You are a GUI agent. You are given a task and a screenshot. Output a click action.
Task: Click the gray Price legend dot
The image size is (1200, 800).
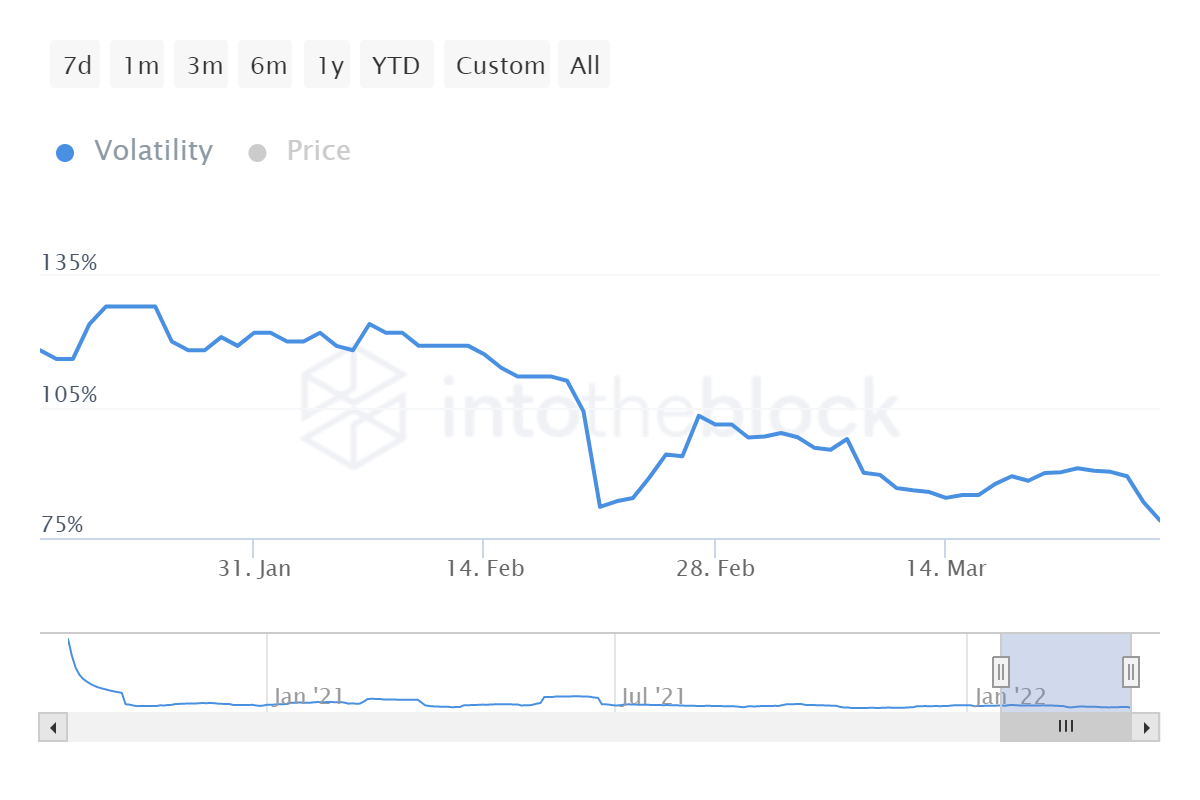(257, 151)
